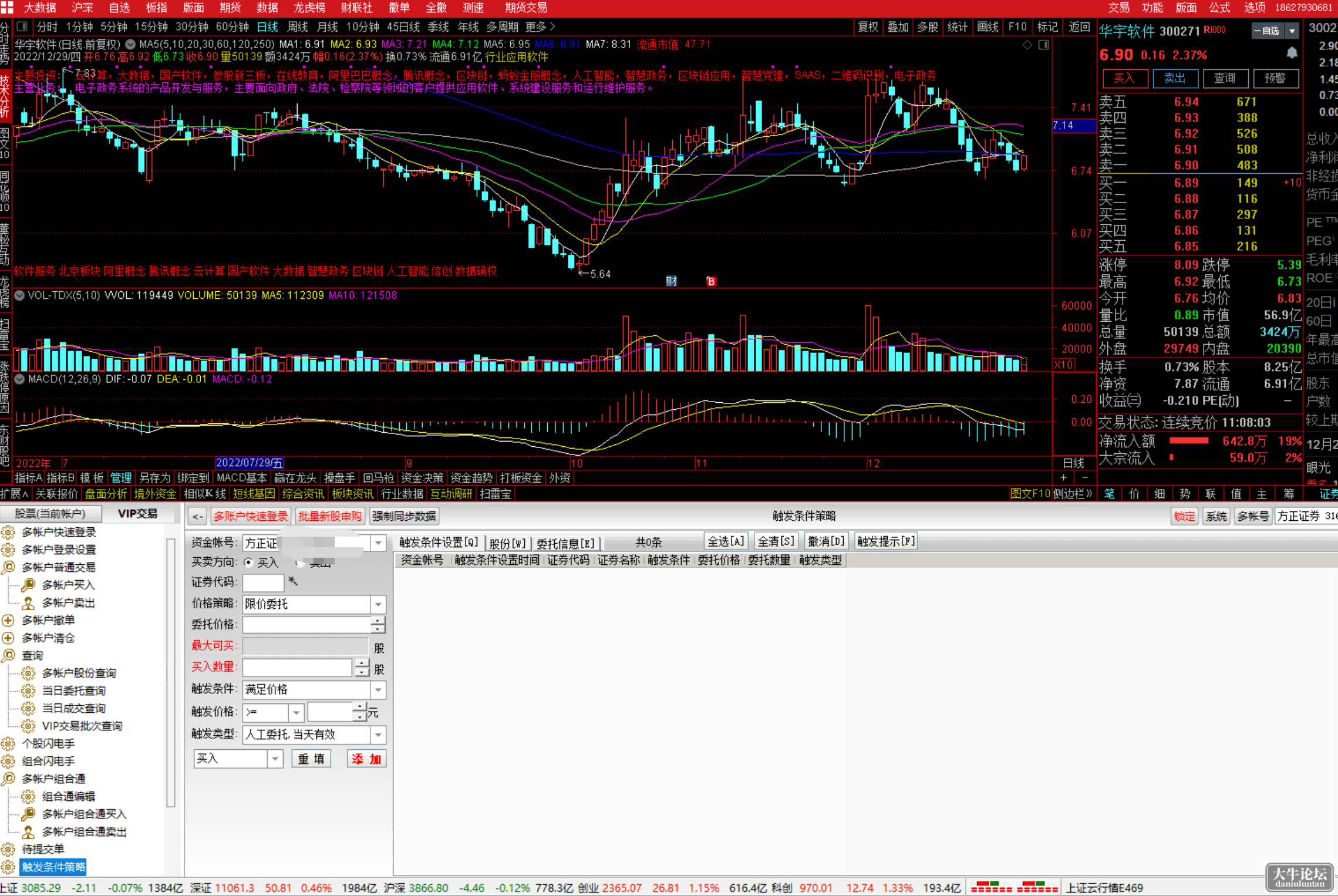Screen dimensions: 1338x896
Task: Click the minus zoom button below the chart
Action: point(1085,477)
